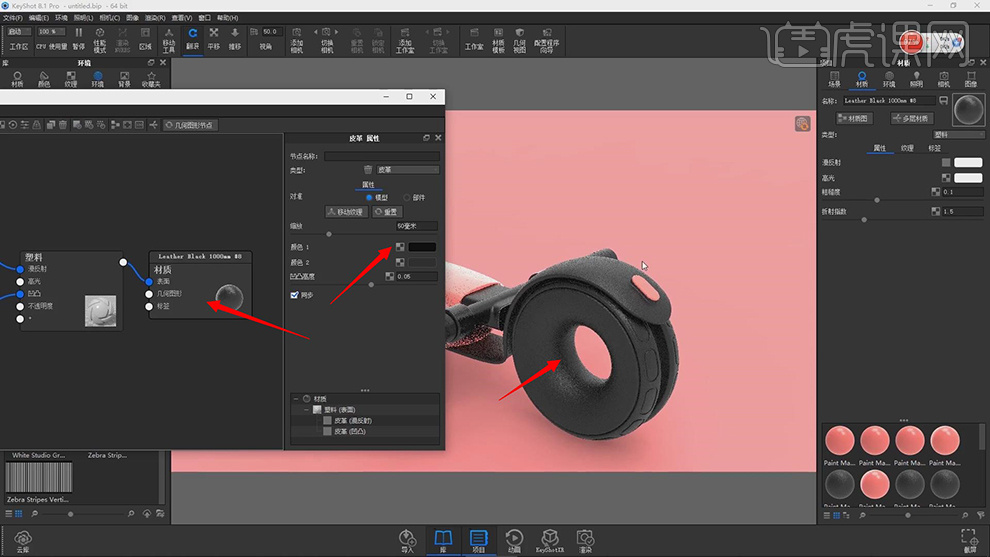
Task: Click the black 颜色 1 color swatch
Action: 422,247
